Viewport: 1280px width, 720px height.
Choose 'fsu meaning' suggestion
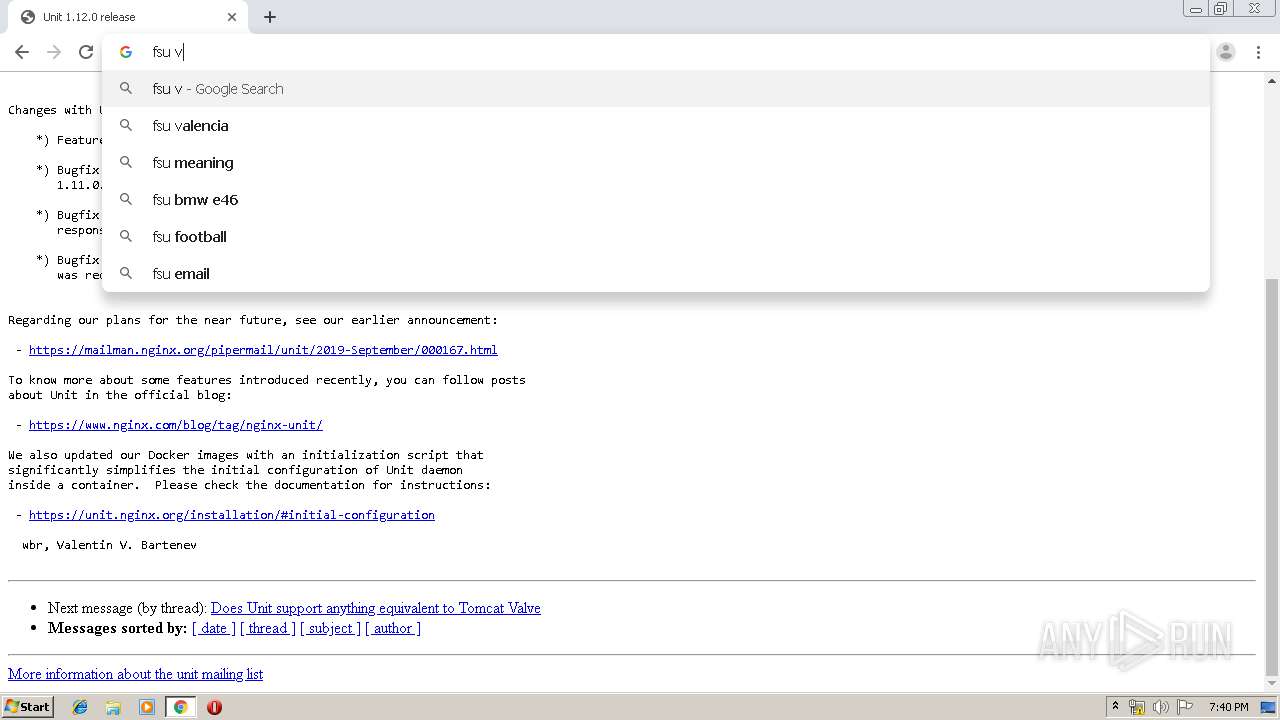656,163
